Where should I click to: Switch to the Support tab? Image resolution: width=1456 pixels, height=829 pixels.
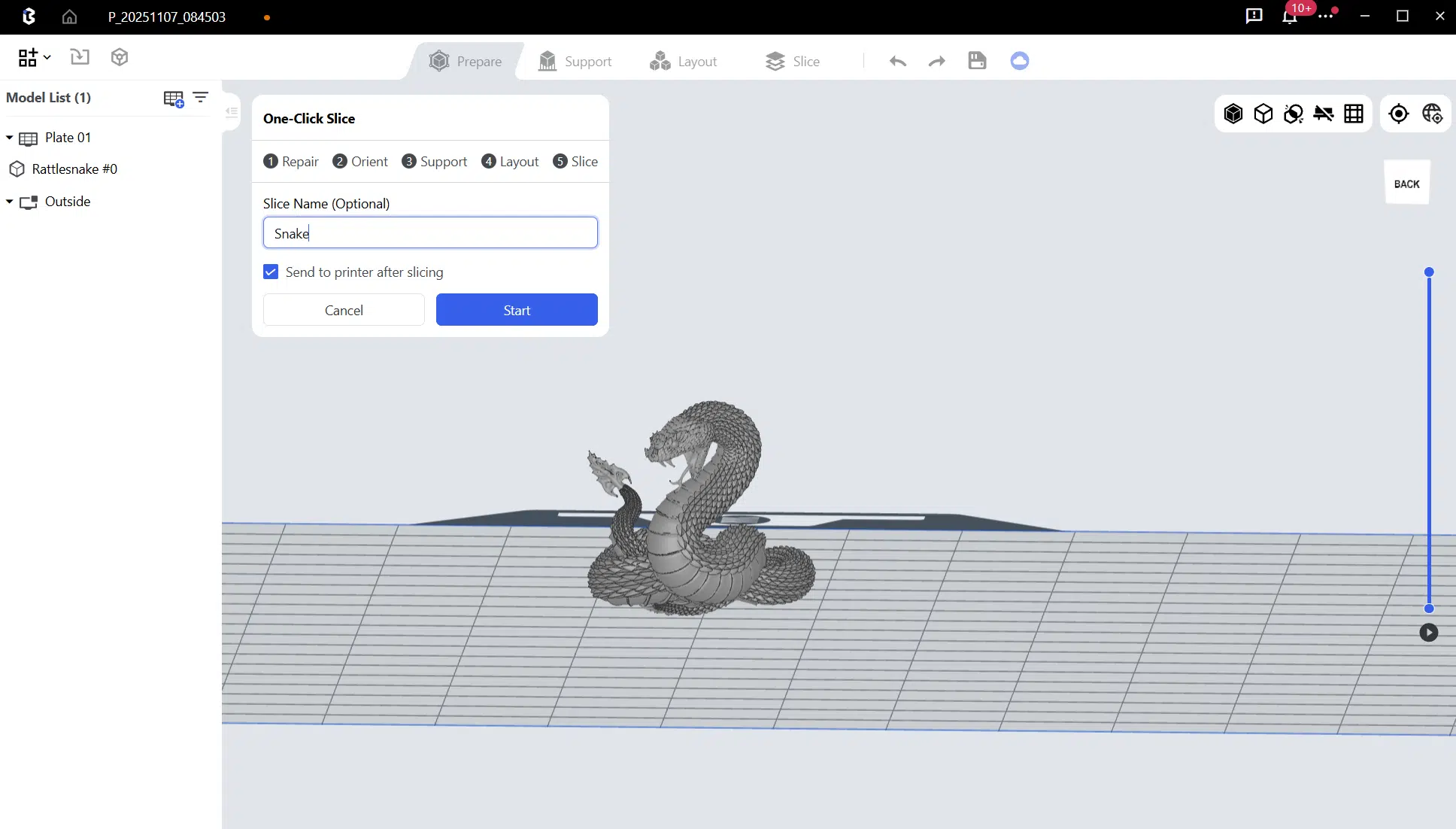pos(575,61)
